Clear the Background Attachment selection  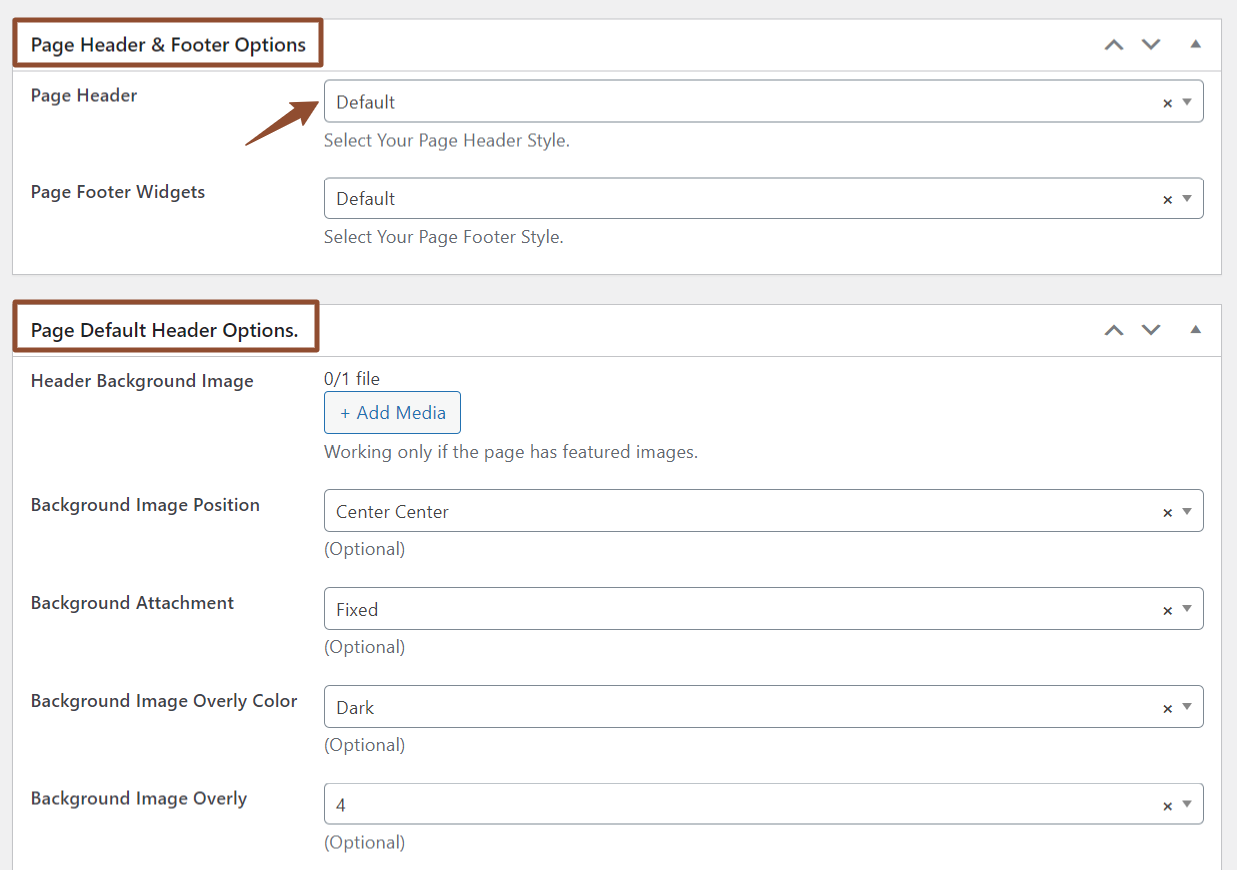point(1167,609)
